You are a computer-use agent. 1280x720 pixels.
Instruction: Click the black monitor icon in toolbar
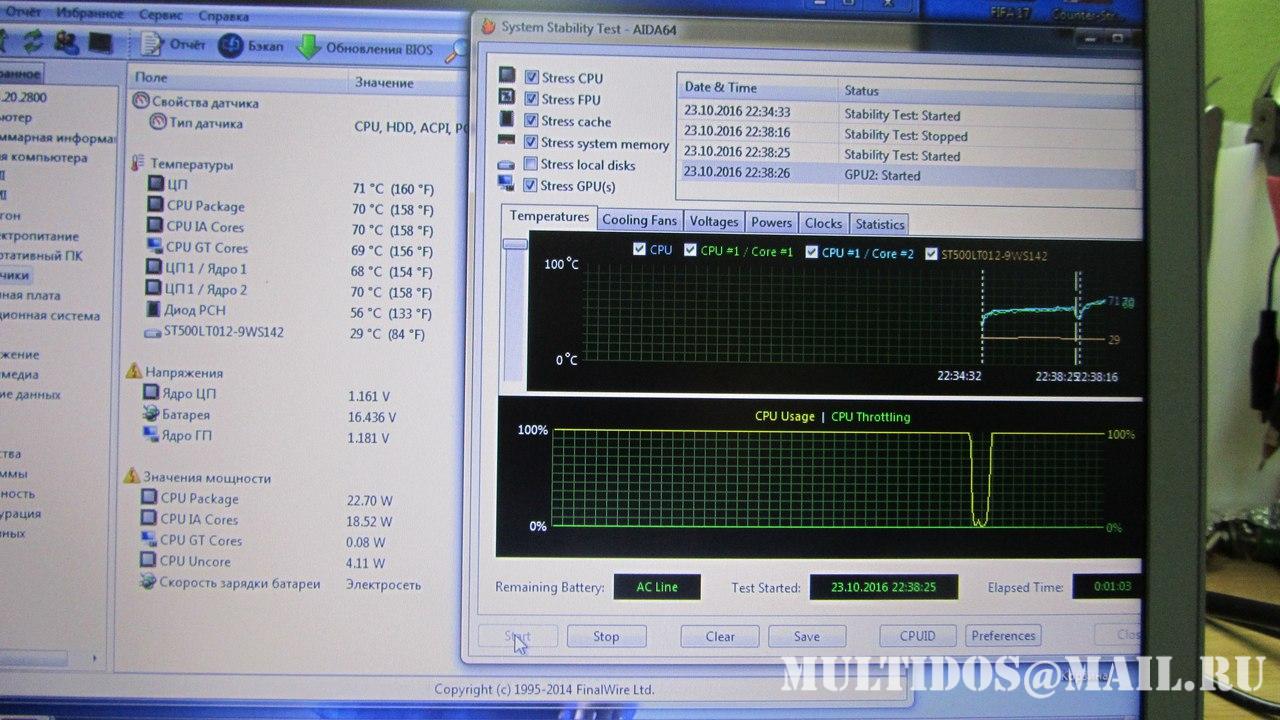pyautogui.click(x=100, y=43)
